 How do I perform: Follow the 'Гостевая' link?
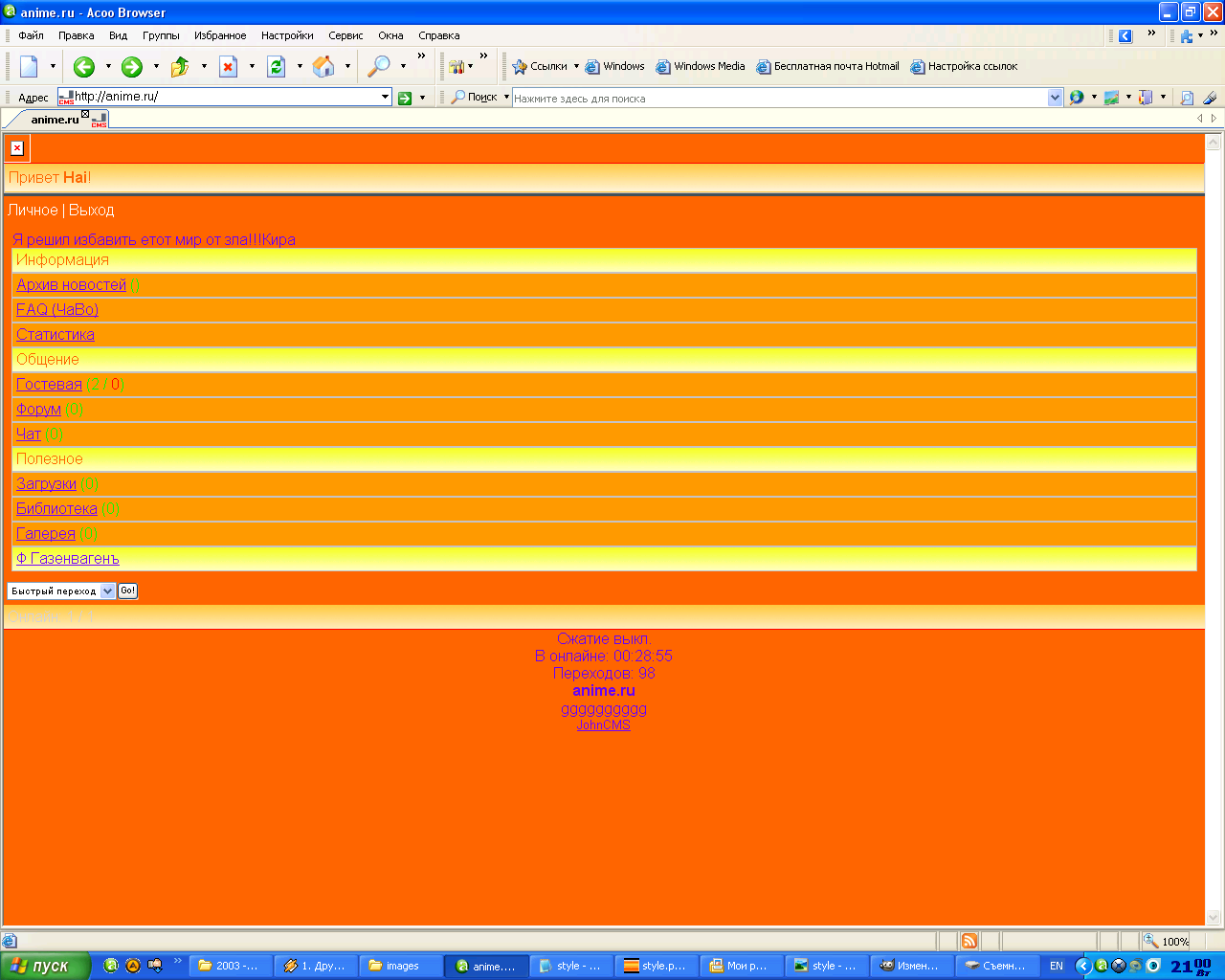pos(49,385)
